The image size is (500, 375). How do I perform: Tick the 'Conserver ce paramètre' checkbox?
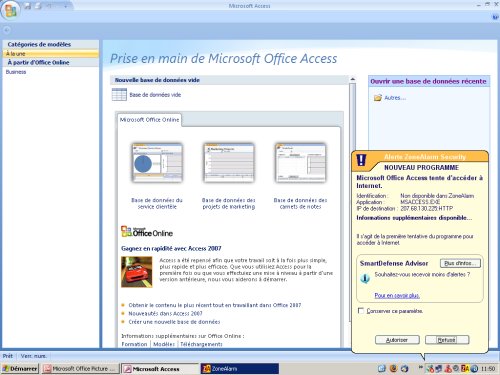point(361,311)
